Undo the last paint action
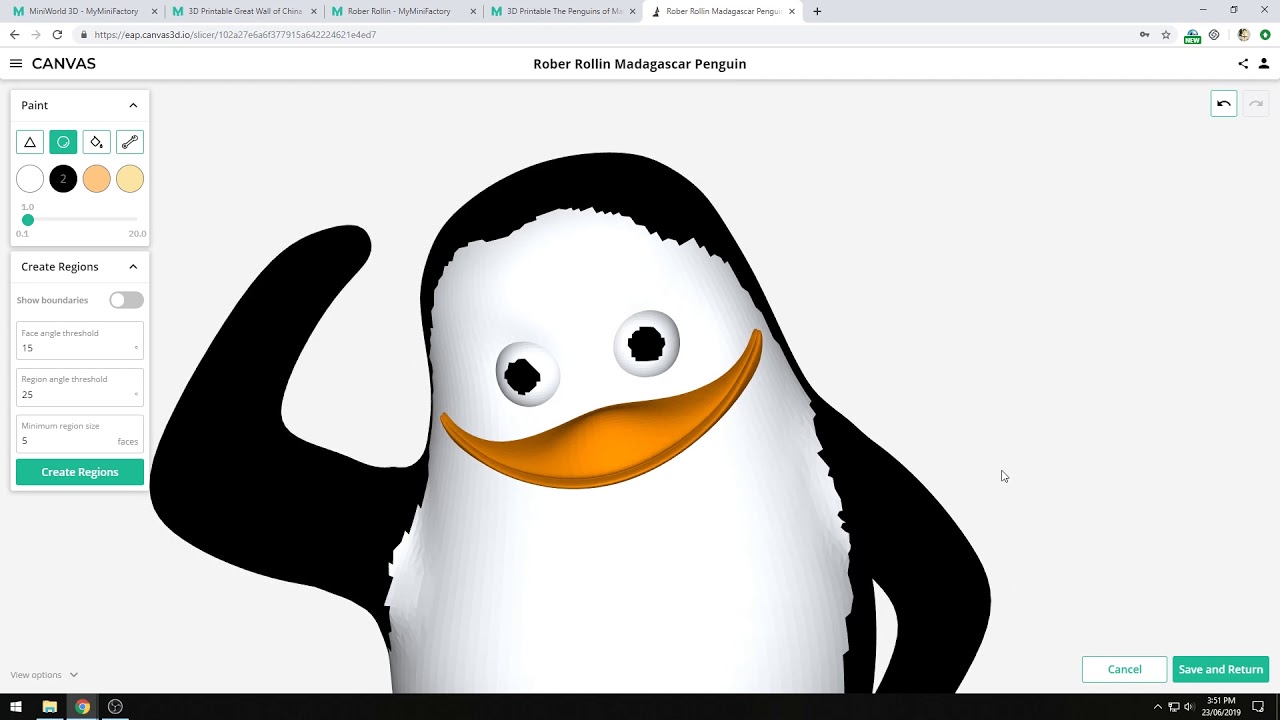This screenshot has height=720, width=1280. (x=1224, y=104)
